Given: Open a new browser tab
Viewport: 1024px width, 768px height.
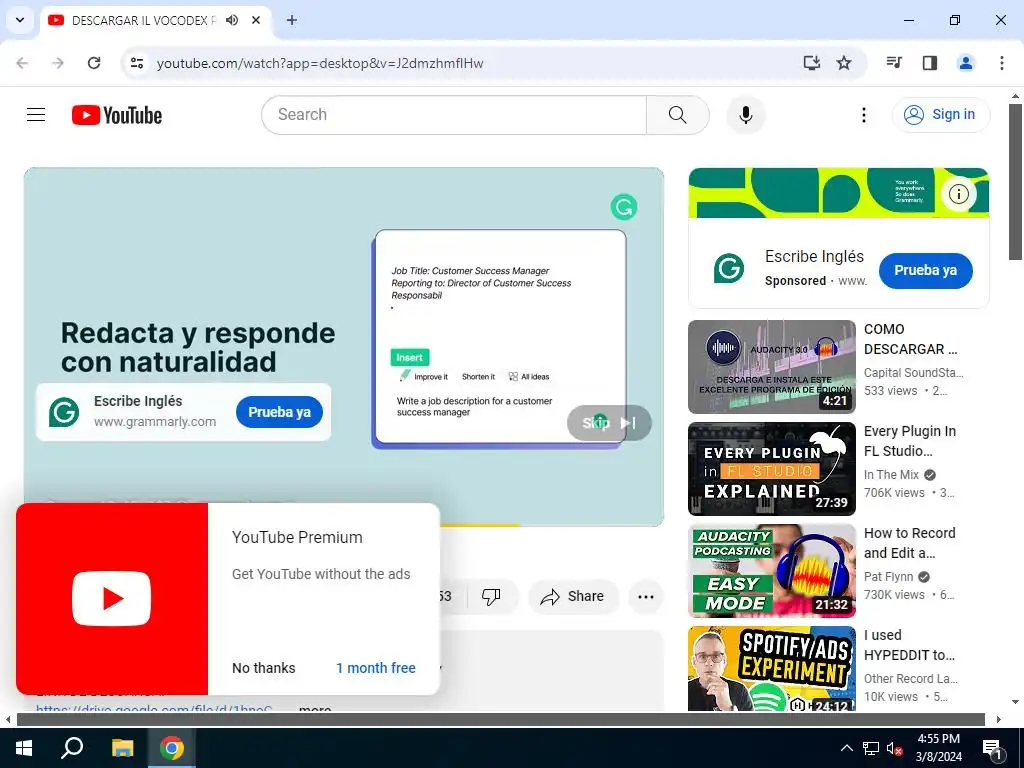Looking at the screenshot, I should pyautogui.click(x=292, y=20).
